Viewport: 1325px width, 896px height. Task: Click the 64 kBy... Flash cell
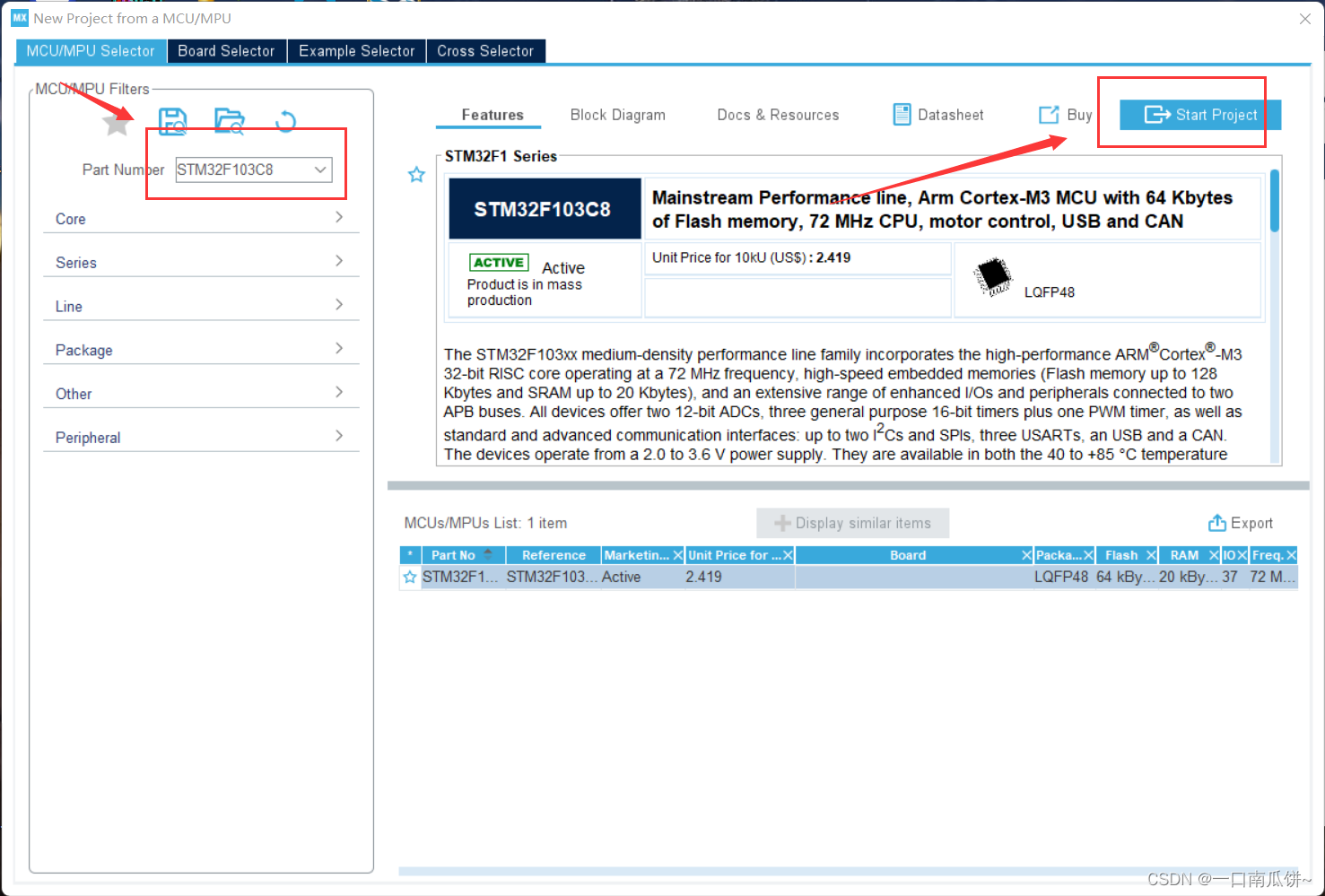(1125, 577)
